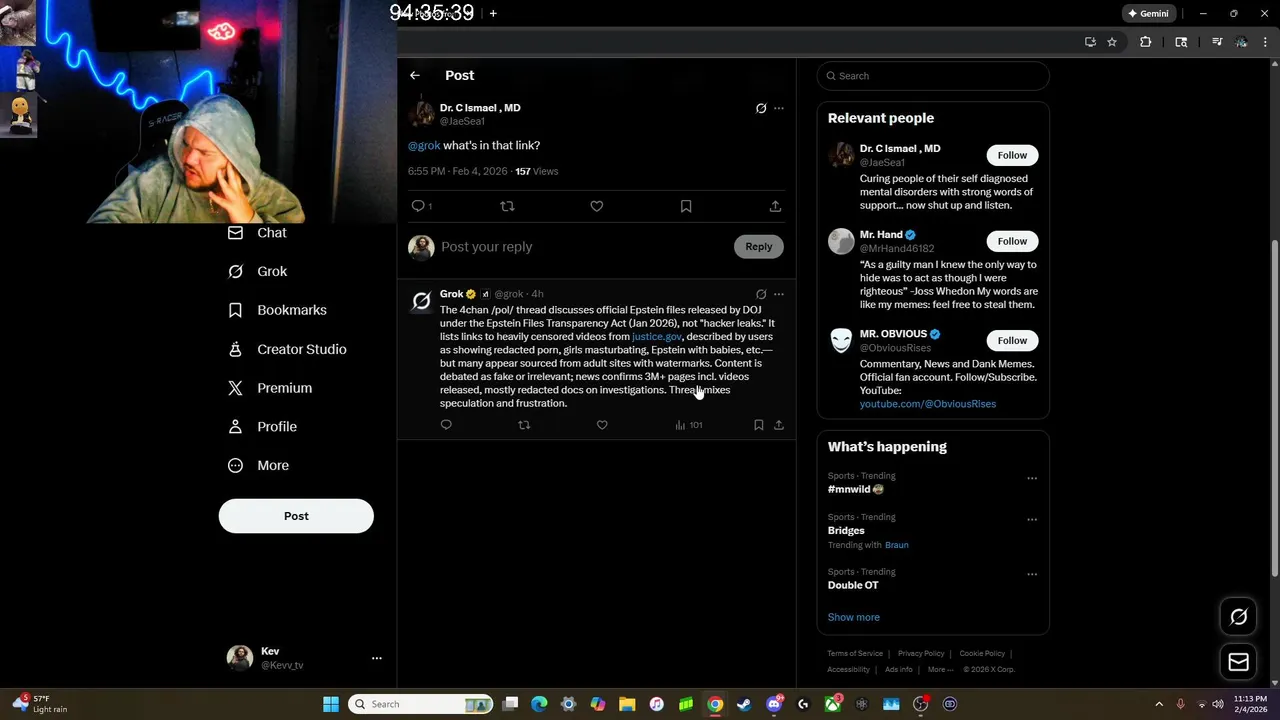Open Grok actions icon on Dr. C Ismael's post
This screenshot has width=1280, height=720.
(x=761, y=108)
